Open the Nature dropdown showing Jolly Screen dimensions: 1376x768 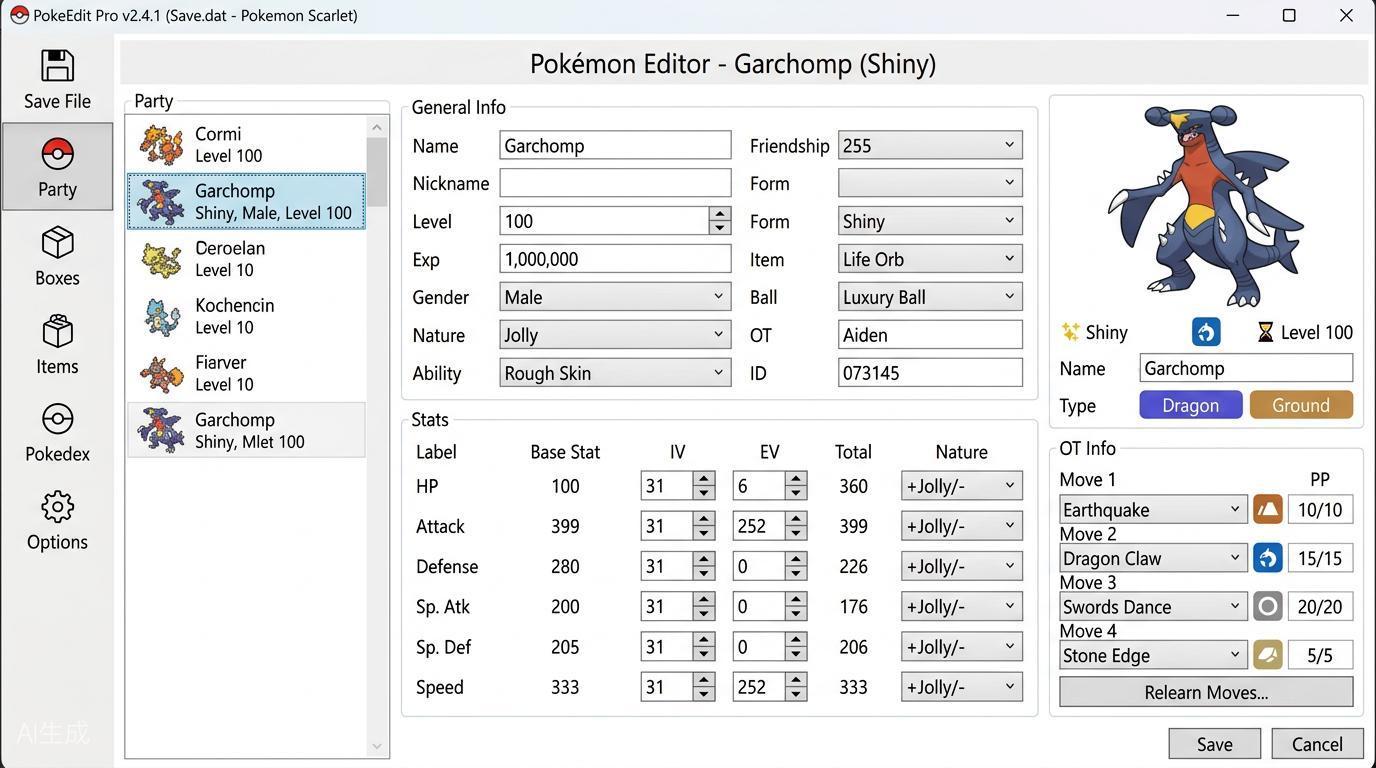615,335
